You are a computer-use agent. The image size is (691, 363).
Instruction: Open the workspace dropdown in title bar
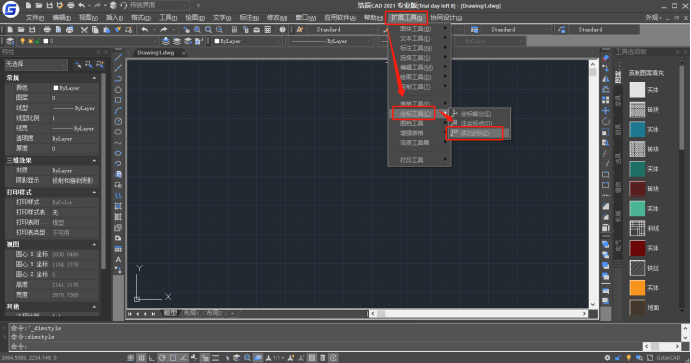pyautogui.click(x=159, y=5)
